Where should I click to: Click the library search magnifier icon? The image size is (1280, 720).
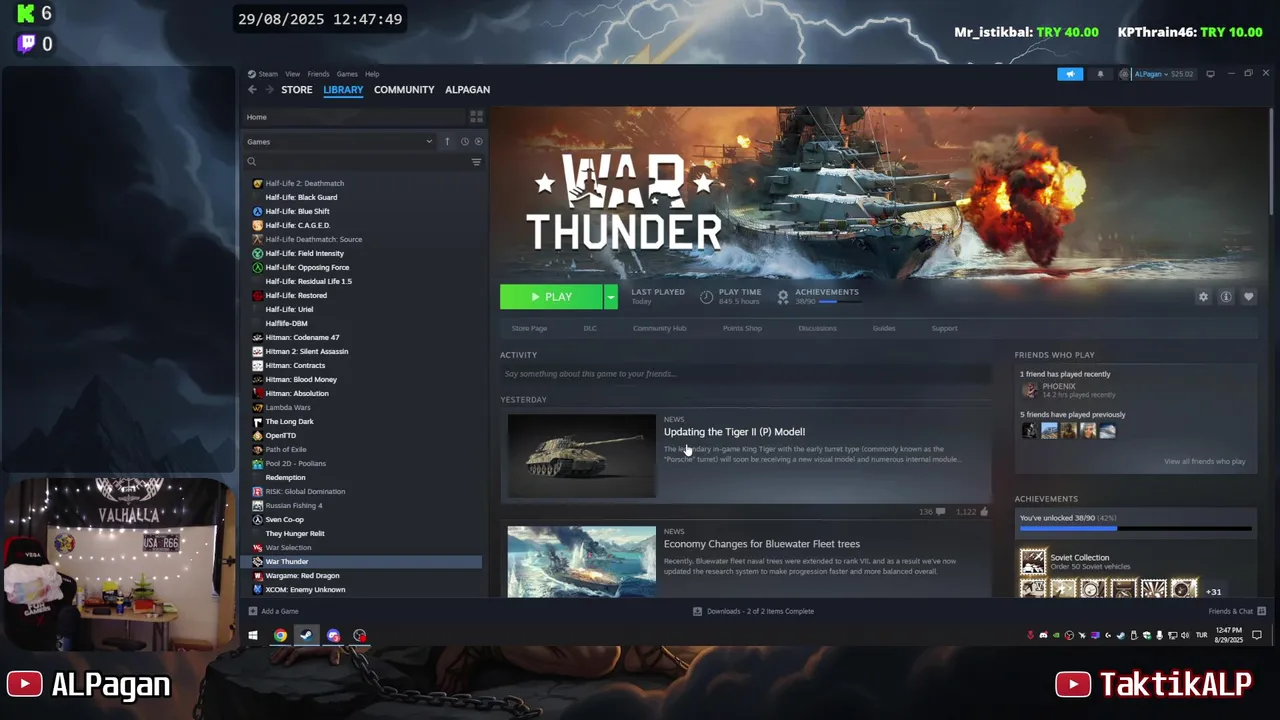(x=252, y=162)
